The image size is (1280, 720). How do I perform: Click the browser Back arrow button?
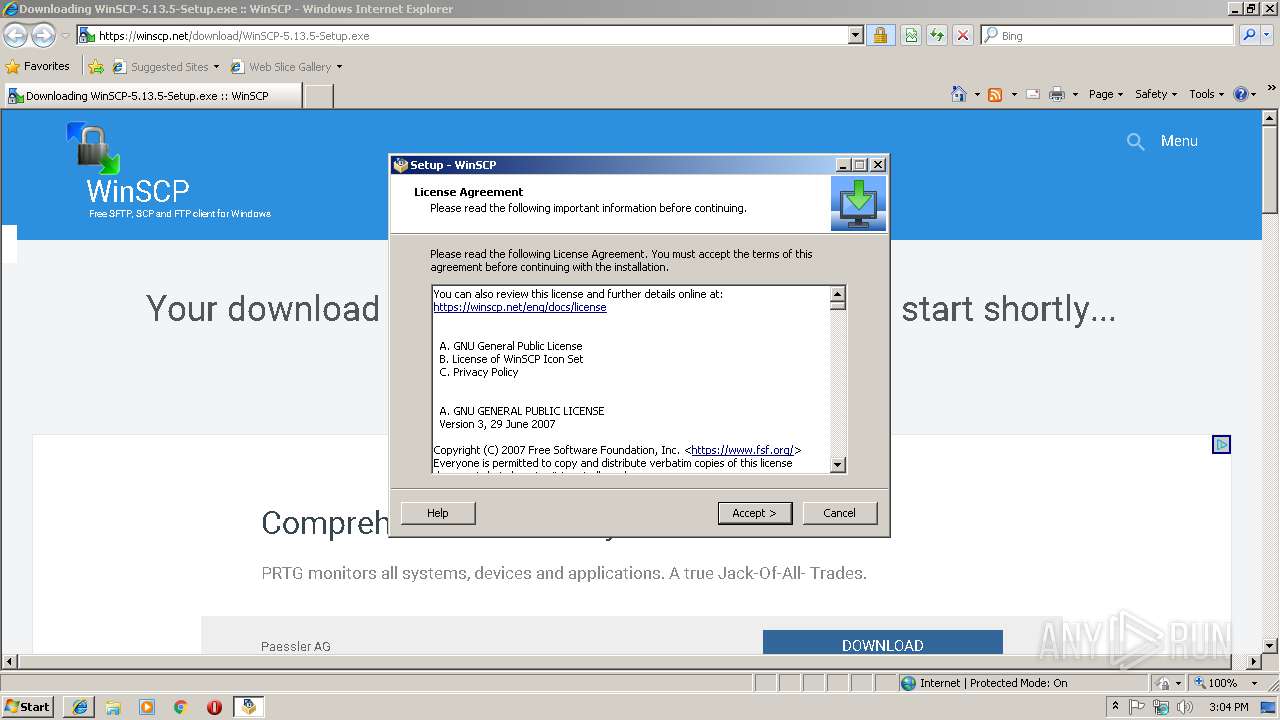pyautogui.click(x=16, y=36)
